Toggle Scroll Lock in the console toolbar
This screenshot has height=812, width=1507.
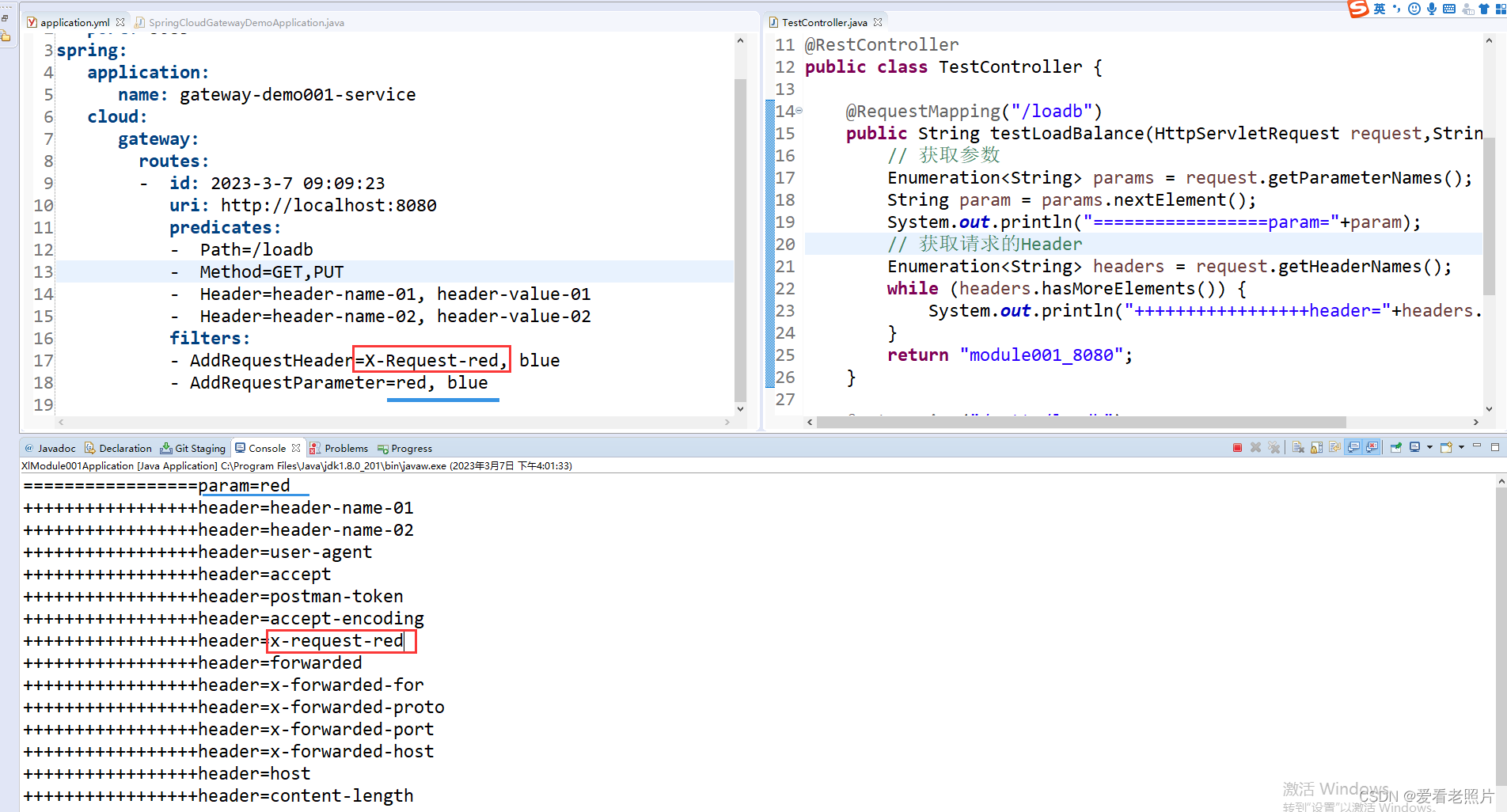(x=1316, y=447)
